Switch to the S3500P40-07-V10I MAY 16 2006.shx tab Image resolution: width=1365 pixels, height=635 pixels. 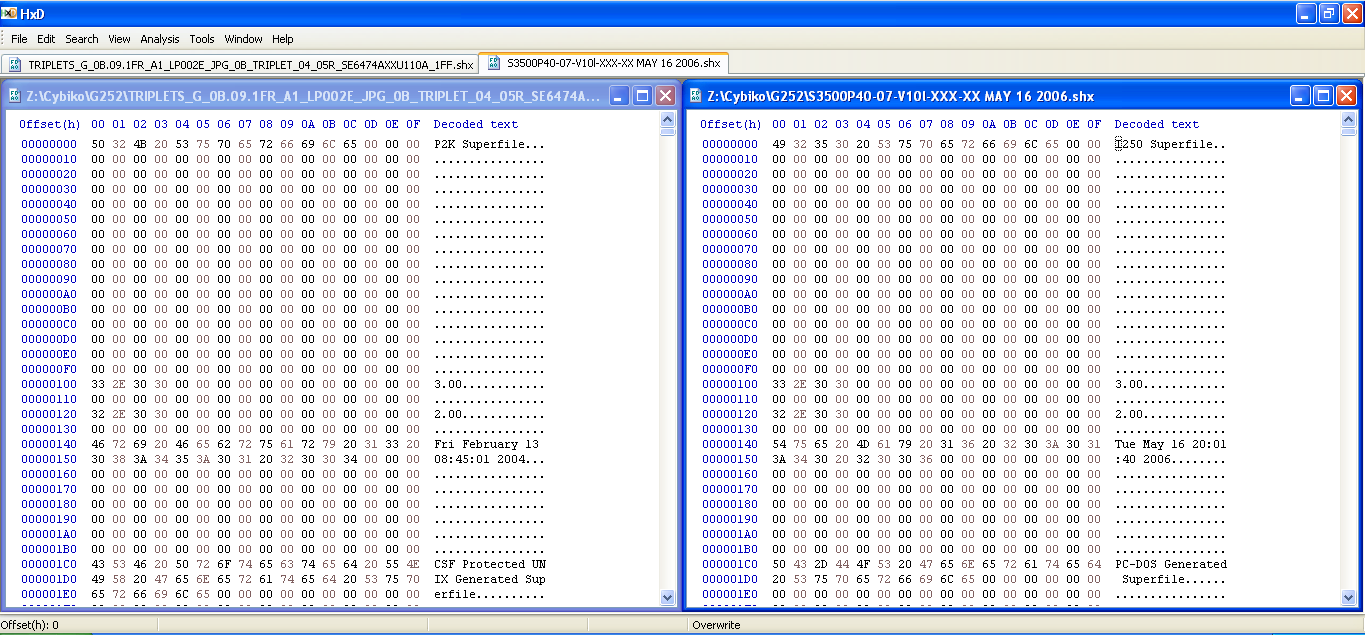point(605,63)
